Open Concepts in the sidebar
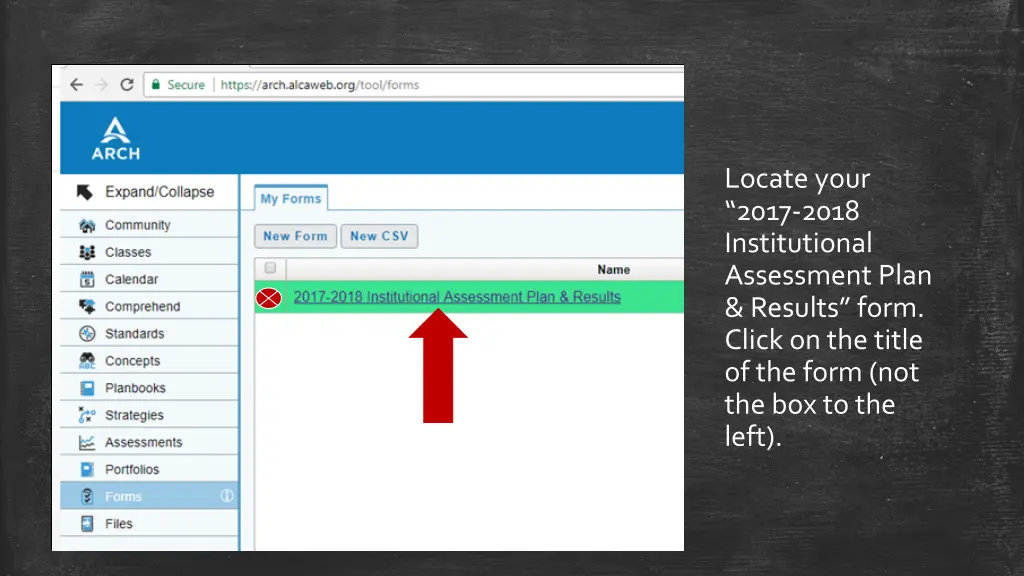1024x576 pixels. pos(149,361)
